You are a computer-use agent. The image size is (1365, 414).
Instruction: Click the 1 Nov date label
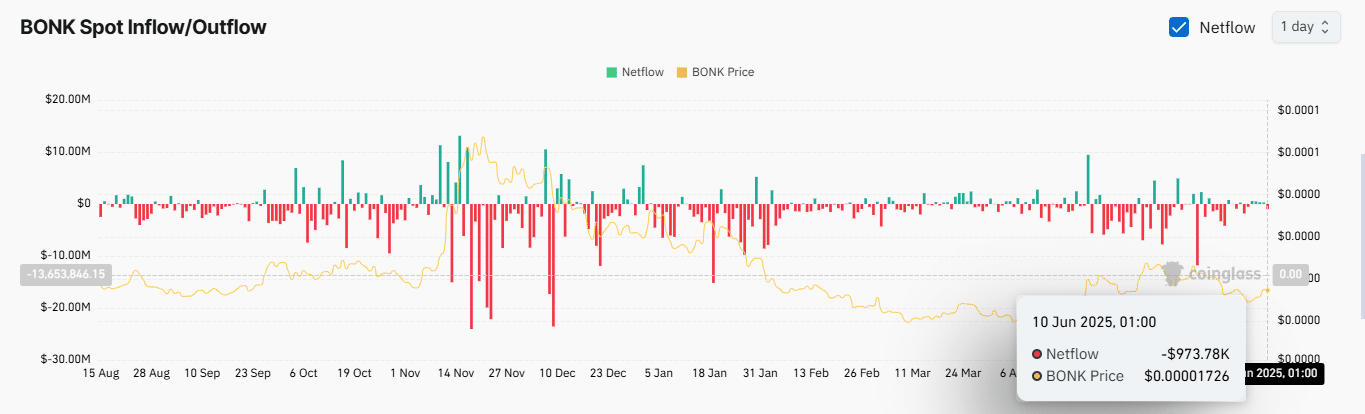pos(405,373)
